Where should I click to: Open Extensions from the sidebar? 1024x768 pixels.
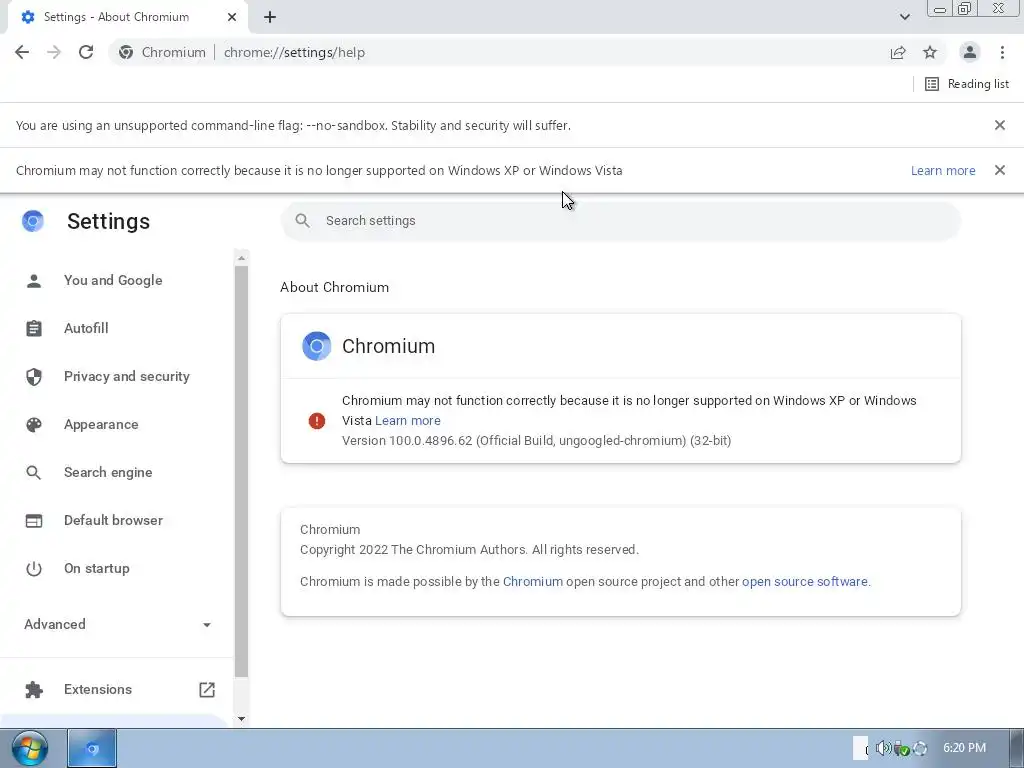(98, 689)
